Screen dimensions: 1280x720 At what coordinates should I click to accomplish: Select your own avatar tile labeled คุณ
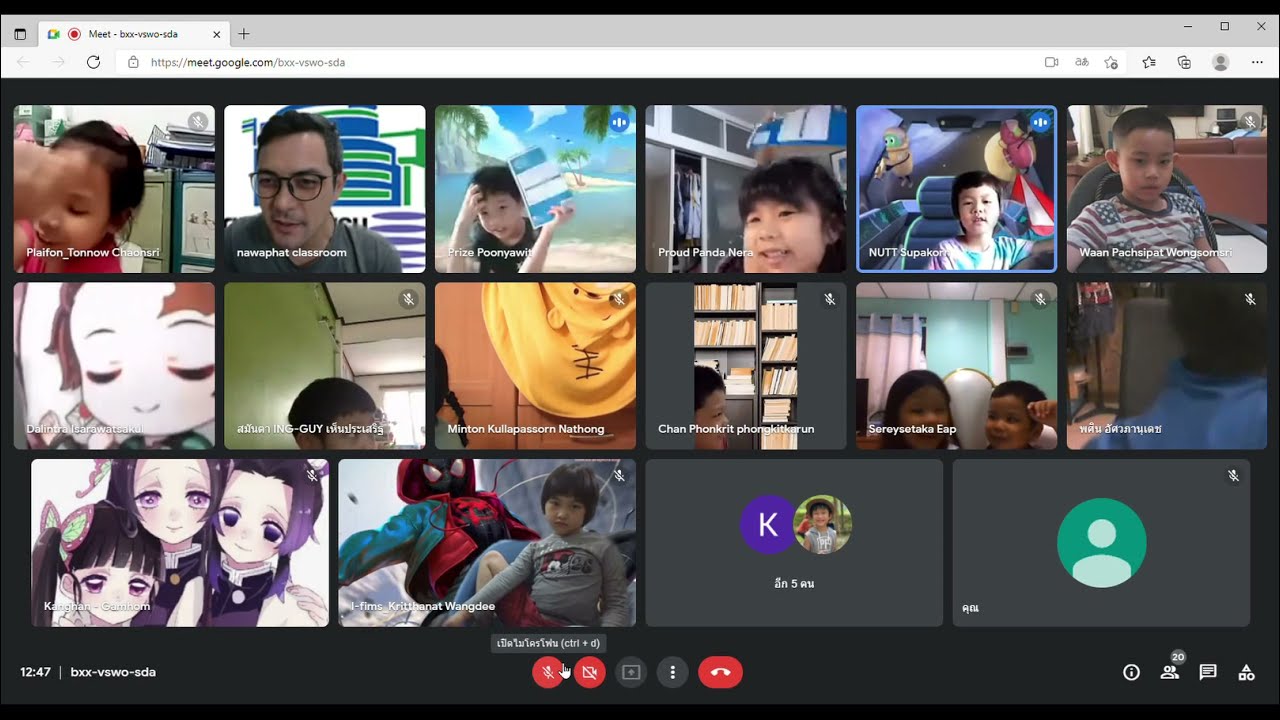pyautogui.click(x=1101, y=543)
